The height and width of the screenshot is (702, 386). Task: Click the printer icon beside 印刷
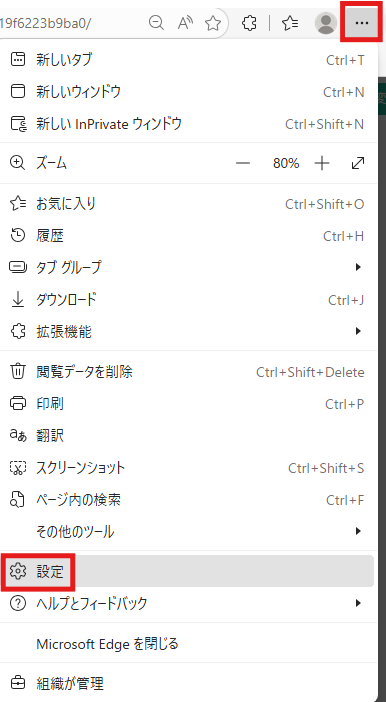tap(18, 403)
